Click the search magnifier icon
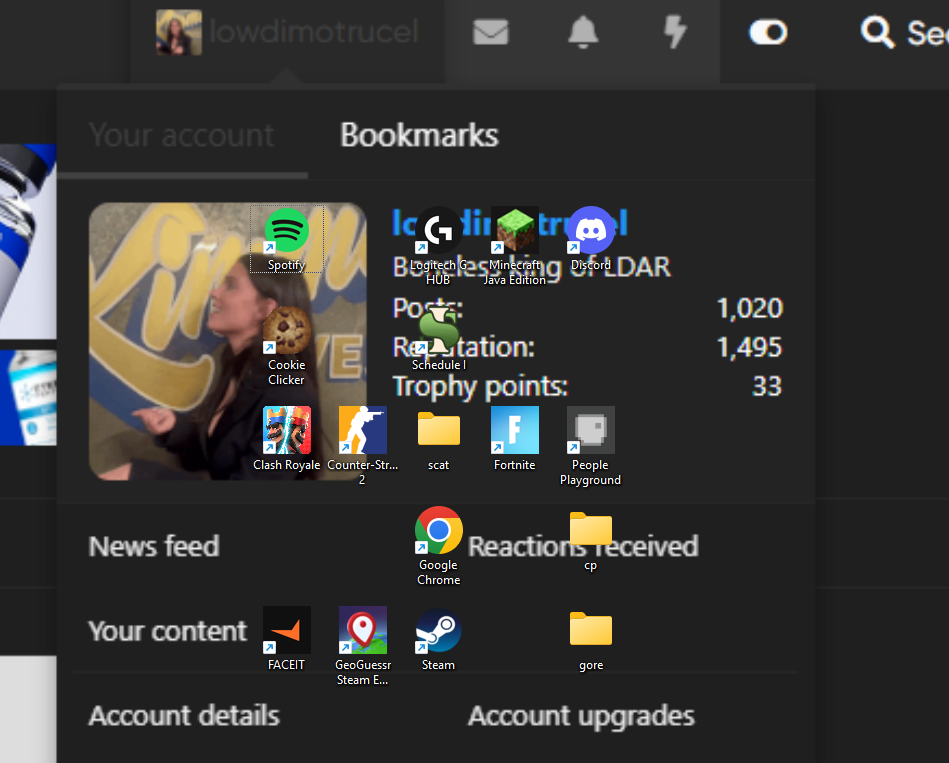 [878, 32]
